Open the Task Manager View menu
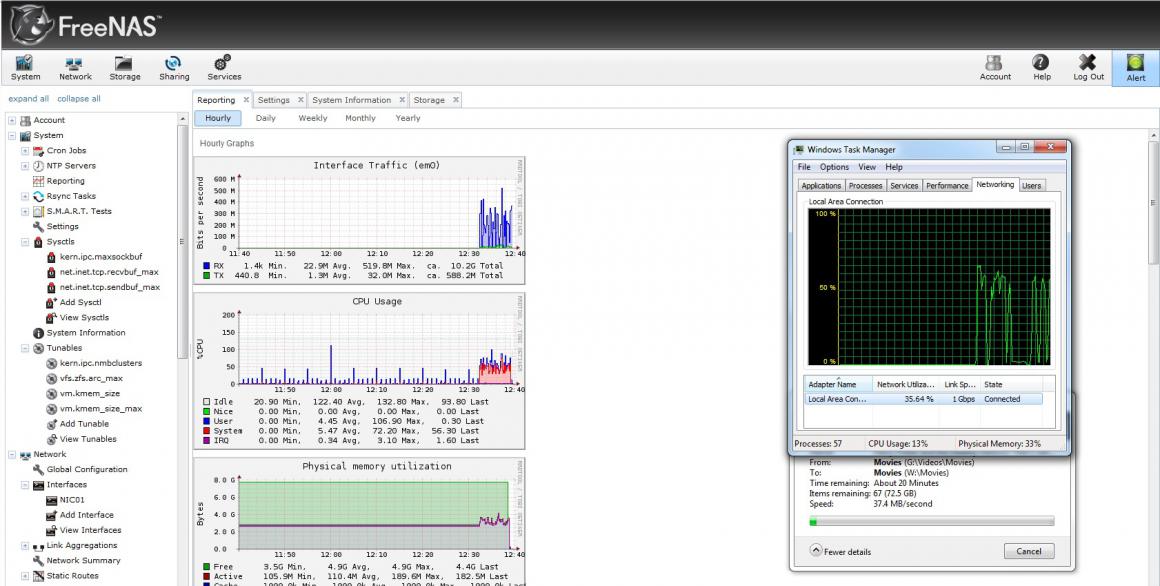The width and height of the screenshot is (1160, 586). [x=866, y=167]
